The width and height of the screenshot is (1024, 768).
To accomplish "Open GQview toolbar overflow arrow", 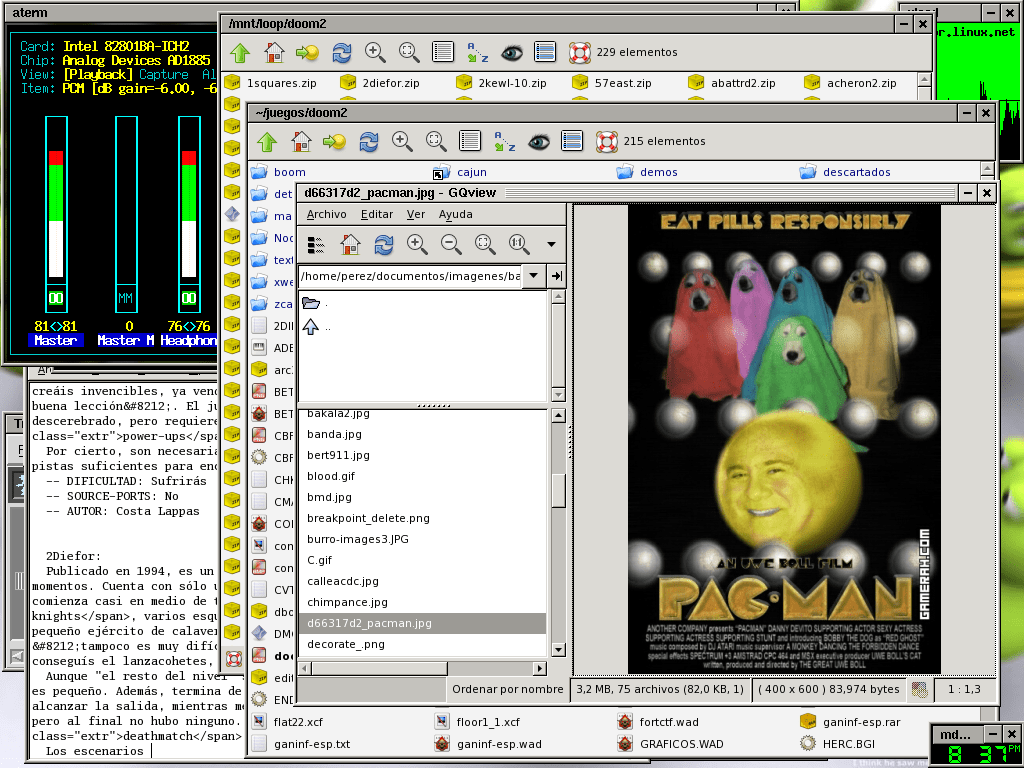I will click(x=551, y=244).
